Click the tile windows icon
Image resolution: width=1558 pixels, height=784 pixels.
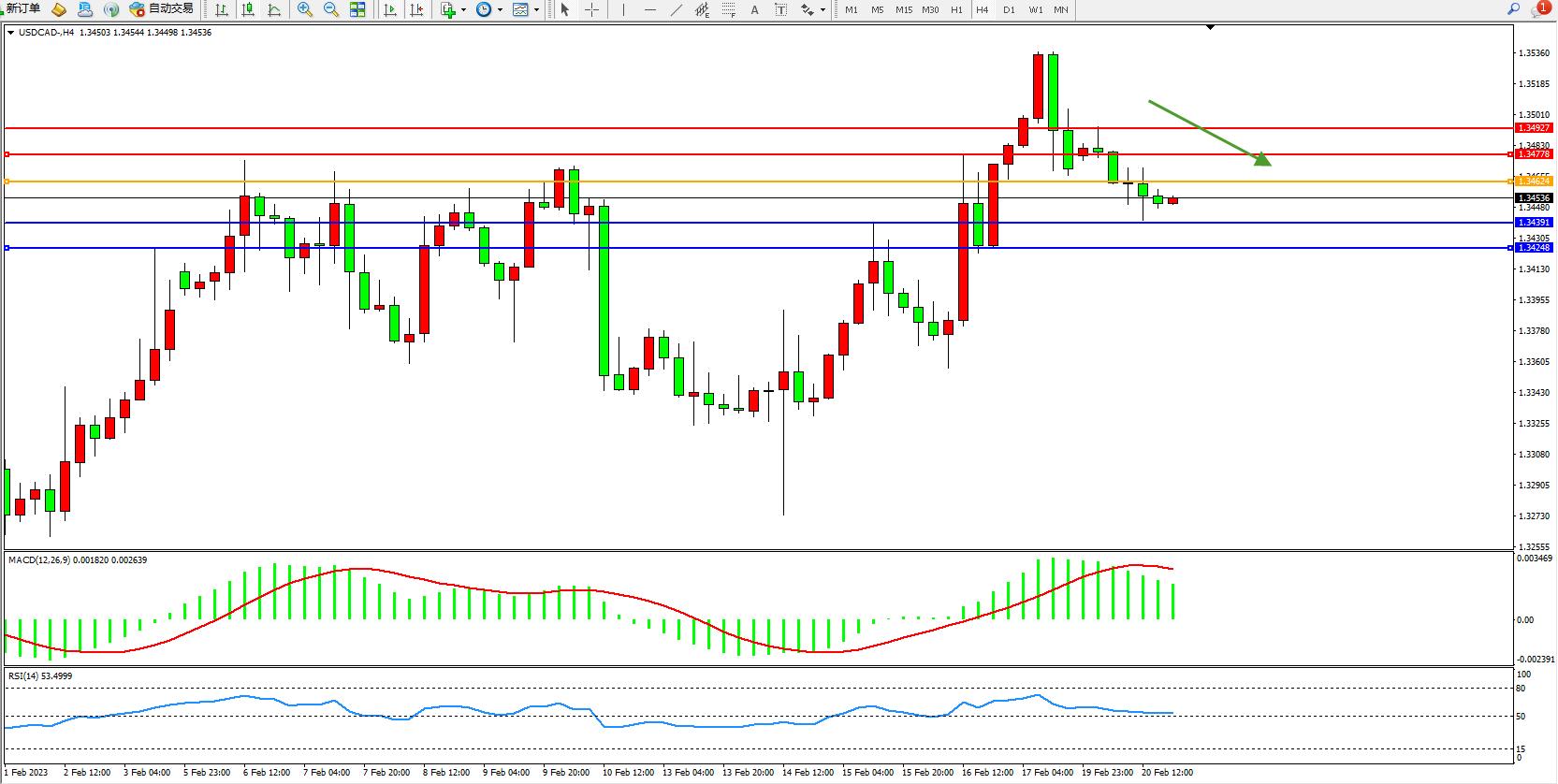click(357, 9)
